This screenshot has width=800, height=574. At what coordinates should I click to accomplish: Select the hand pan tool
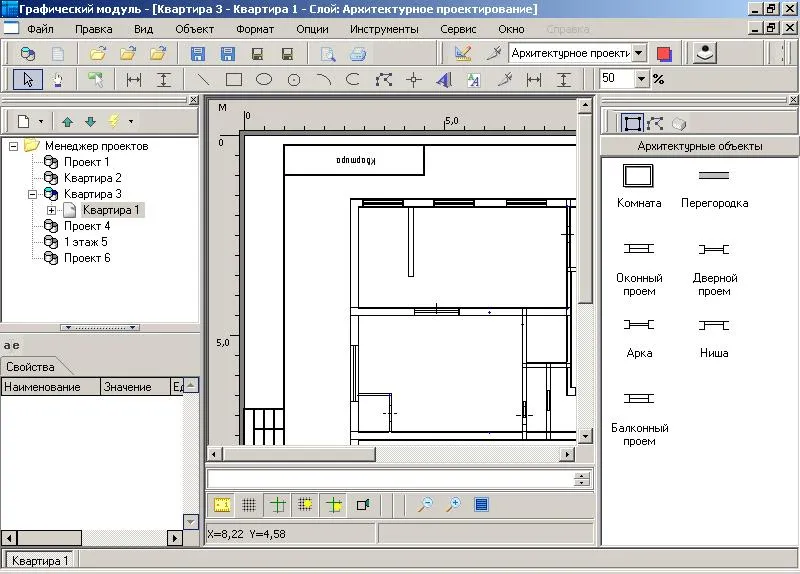click(58, 80)
